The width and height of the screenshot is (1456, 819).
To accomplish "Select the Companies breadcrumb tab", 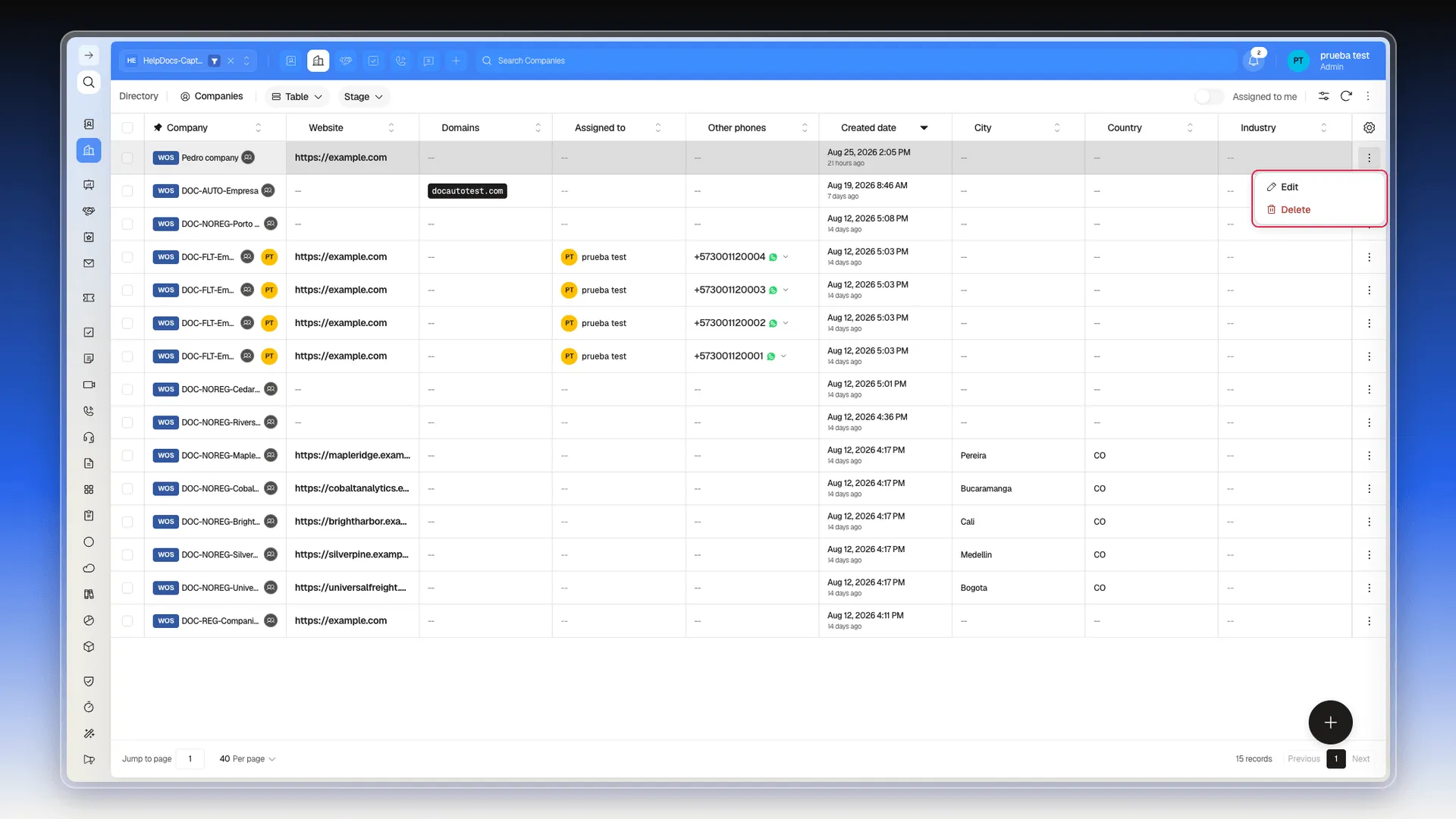I will pos(212,96).
